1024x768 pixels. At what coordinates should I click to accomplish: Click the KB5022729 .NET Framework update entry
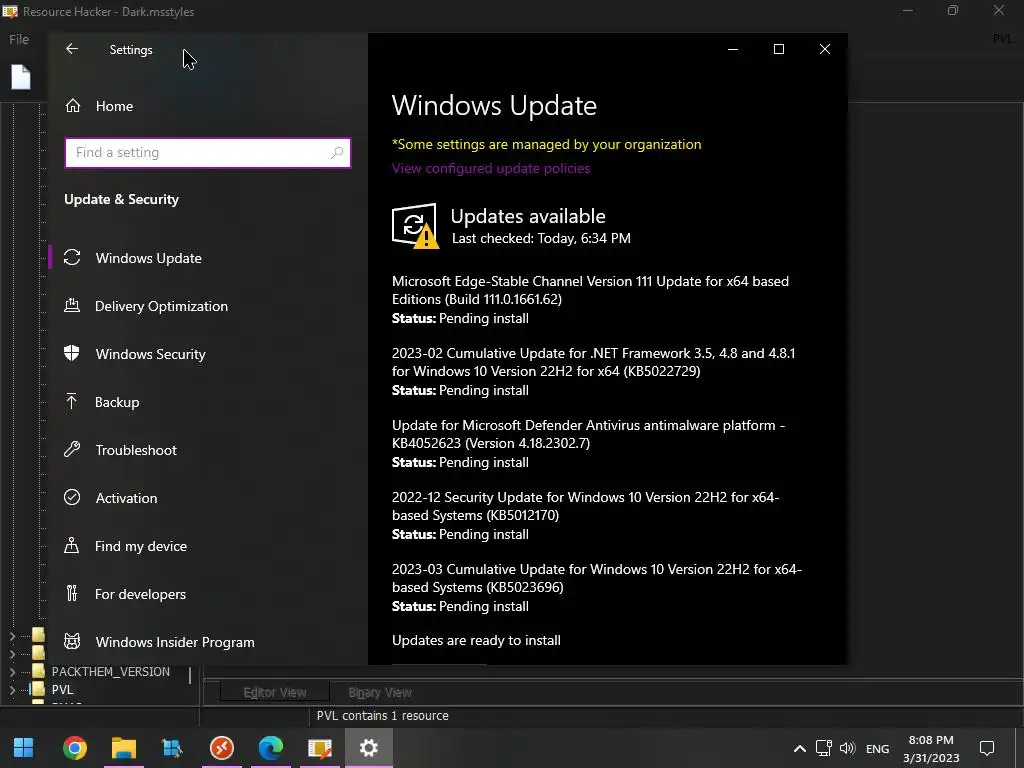[x=594, y=372]
